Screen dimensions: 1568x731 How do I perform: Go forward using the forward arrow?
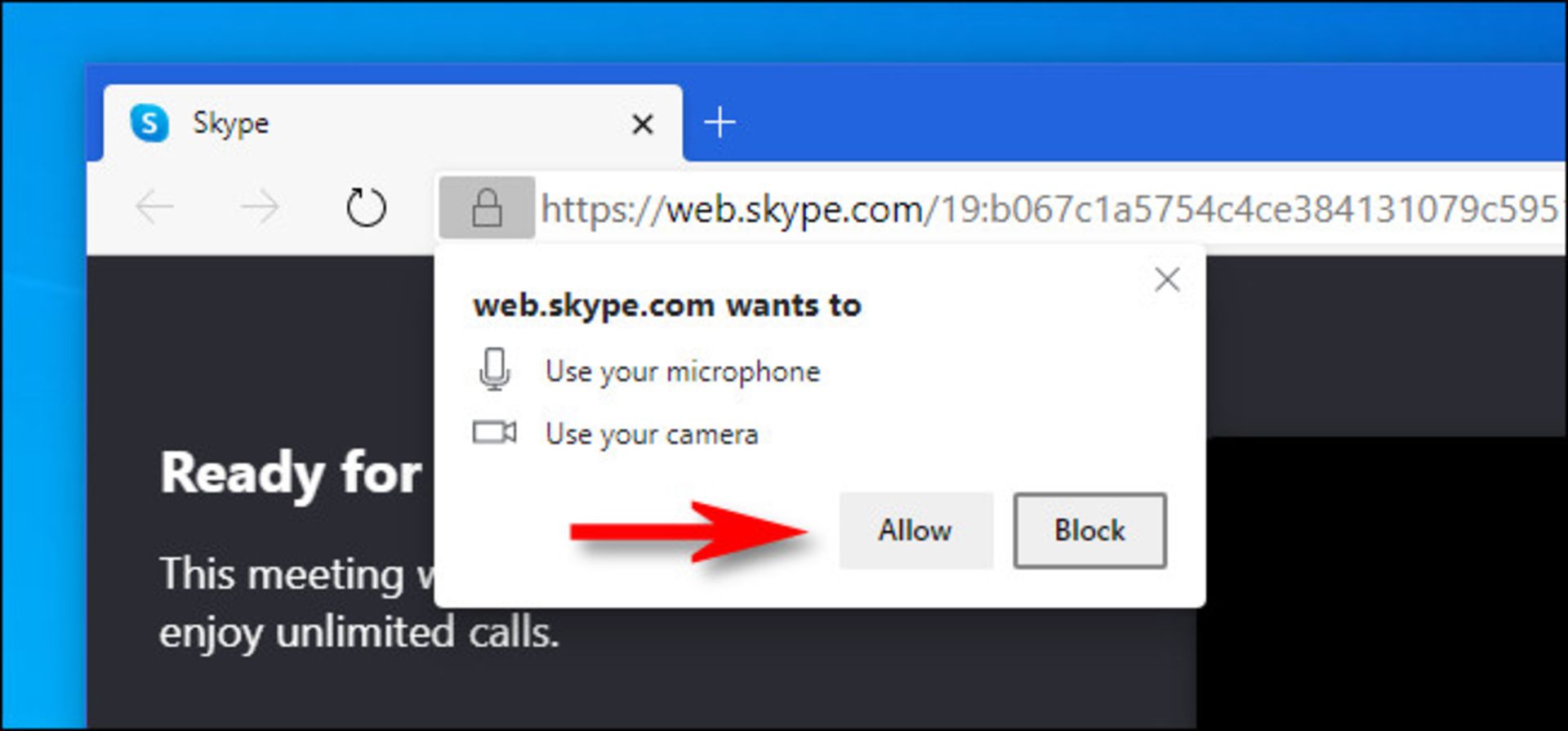[260, 207]
